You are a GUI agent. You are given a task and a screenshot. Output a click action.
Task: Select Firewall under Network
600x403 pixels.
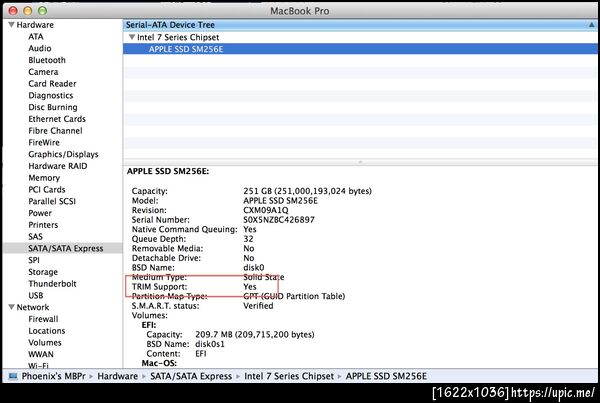[43, 319]
